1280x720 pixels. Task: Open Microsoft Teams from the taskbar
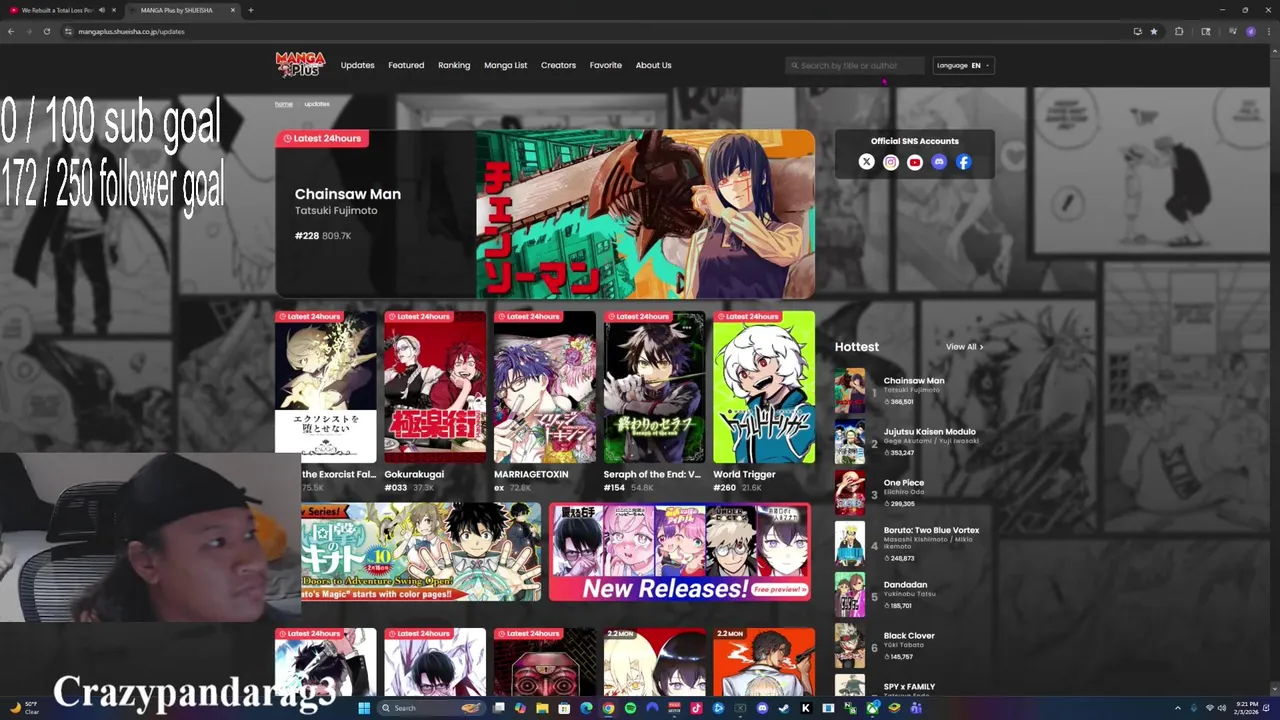pyautogui.click(x=916, y=708)
